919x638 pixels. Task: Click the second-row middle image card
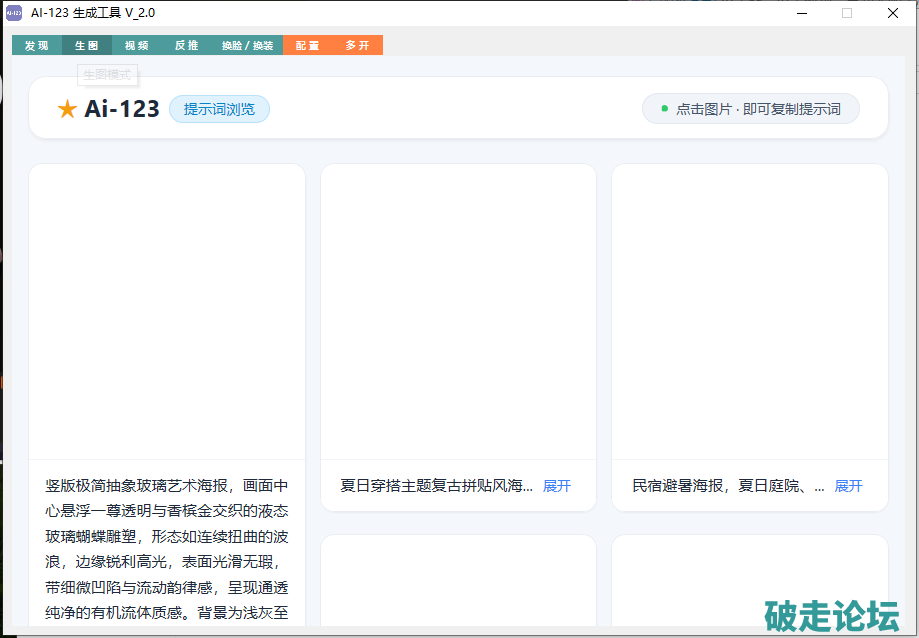pyautogui.click(x=458, y=581)
